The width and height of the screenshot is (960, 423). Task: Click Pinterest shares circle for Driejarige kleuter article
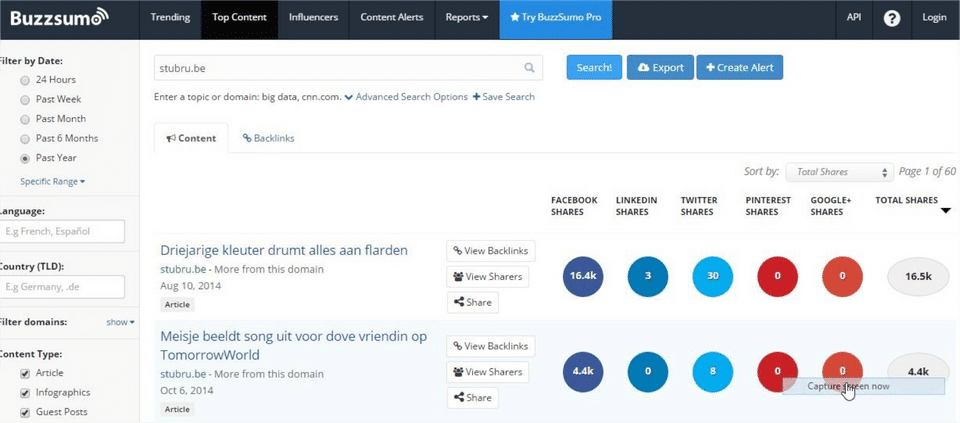point(778,276)
